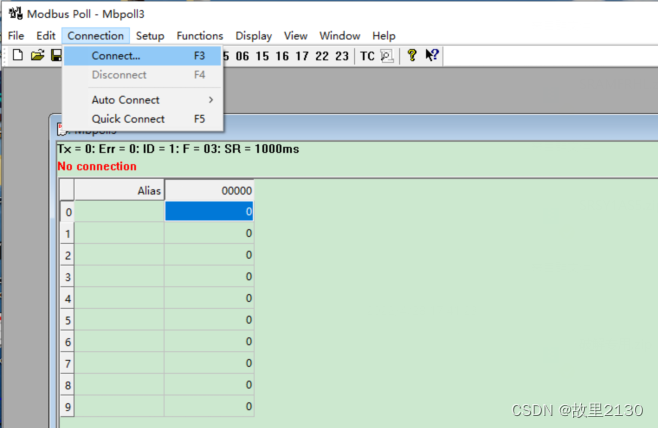
Task: Select the value cell in row 7
Action: pyautogui.click(x=209, y=363)
